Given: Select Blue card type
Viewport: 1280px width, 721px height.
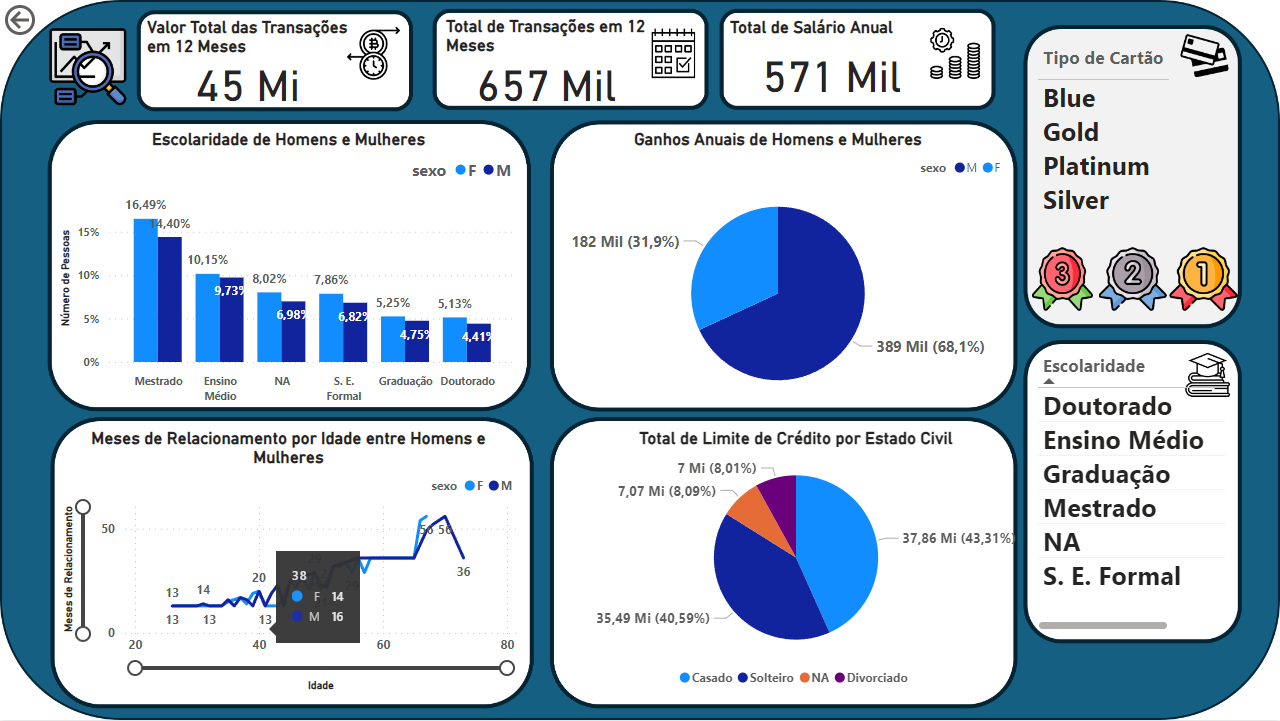Looking at the screenshot, I should click(x=1069, y=99).
